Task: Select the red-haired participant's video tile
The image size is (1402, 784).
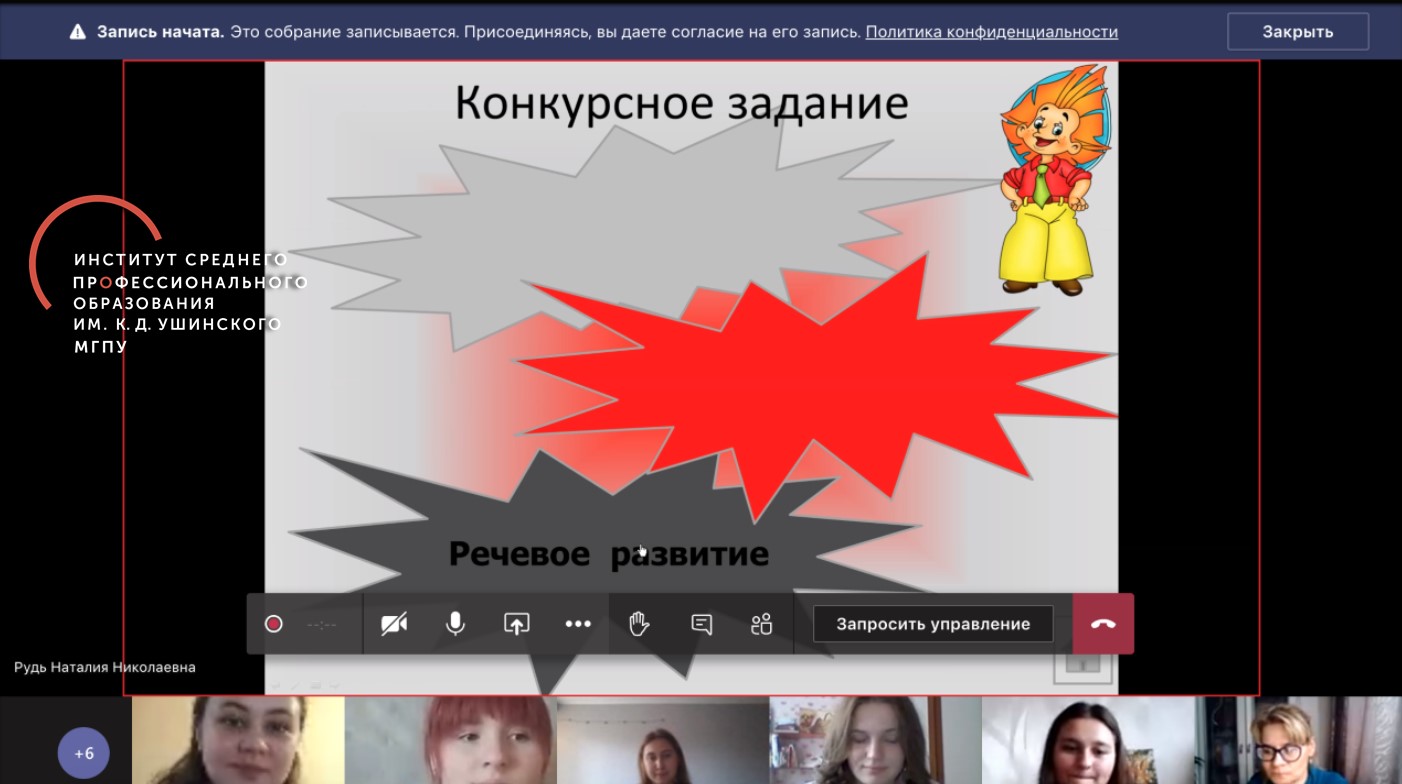Action: [x=450, y=741]
